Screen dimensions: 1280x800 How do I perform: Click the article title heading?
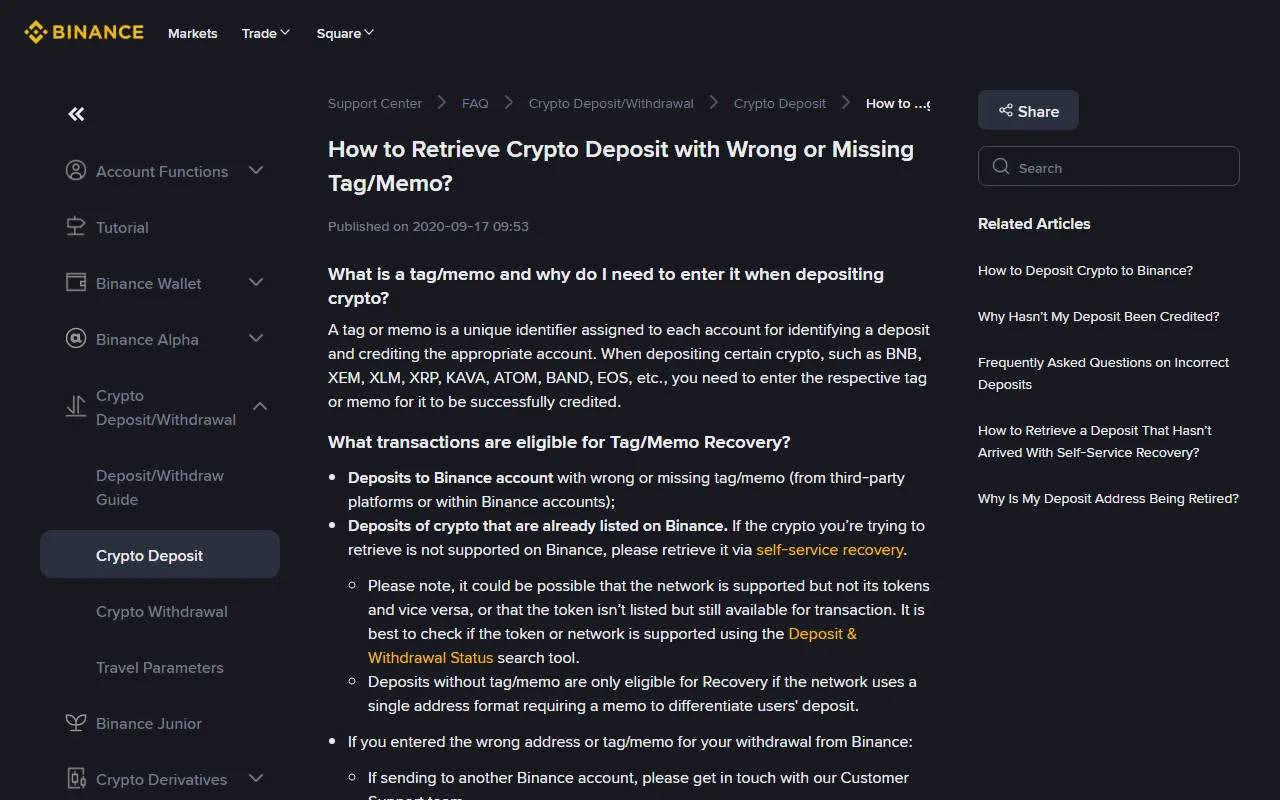(x=621, y=166)
